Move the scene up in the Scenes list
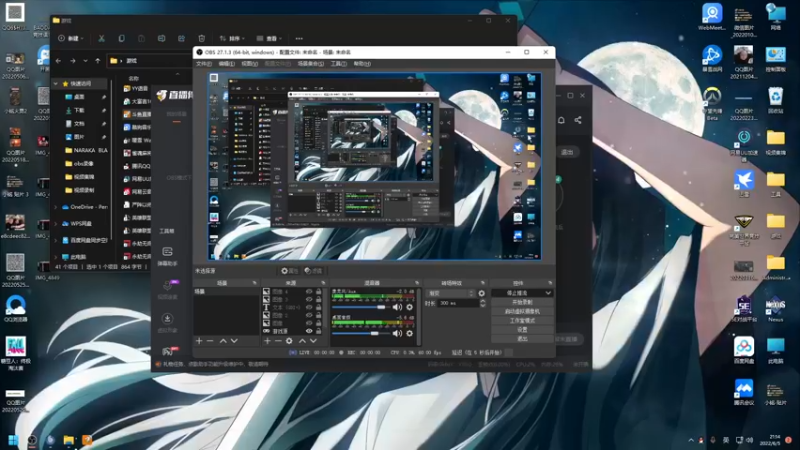This screenshot has height=450, width=800. [x=223, y=341]
